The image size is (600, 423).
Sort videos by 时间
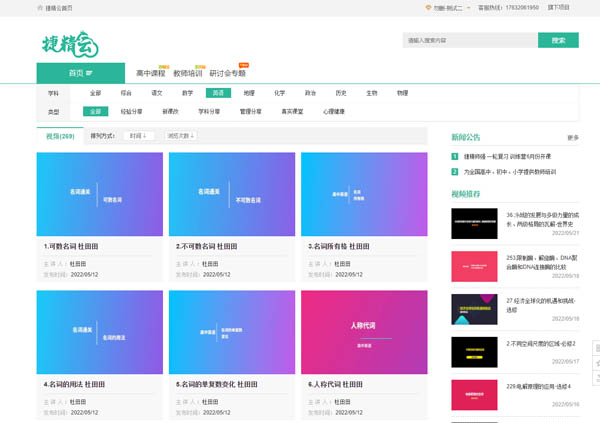[136, 135]
